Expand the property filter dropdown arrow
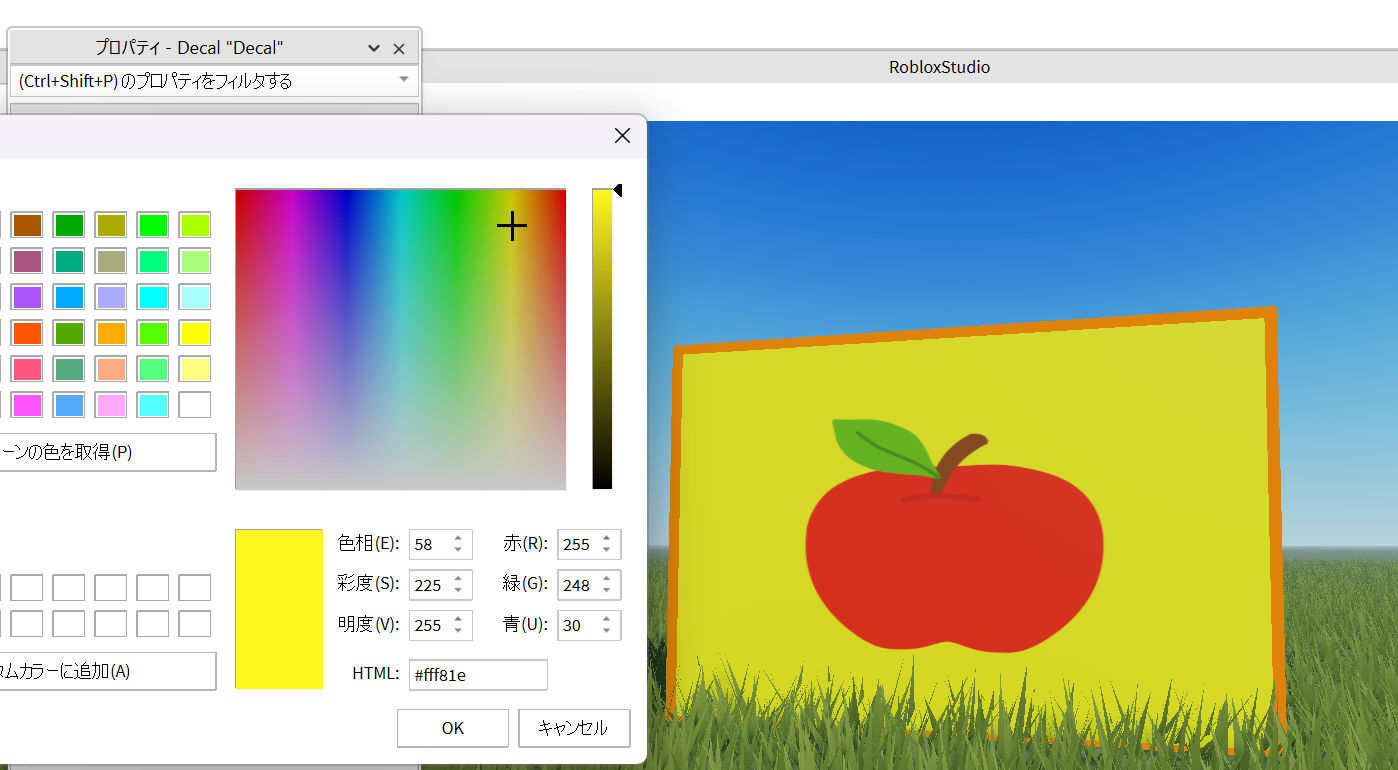 [x=404, y=79]
